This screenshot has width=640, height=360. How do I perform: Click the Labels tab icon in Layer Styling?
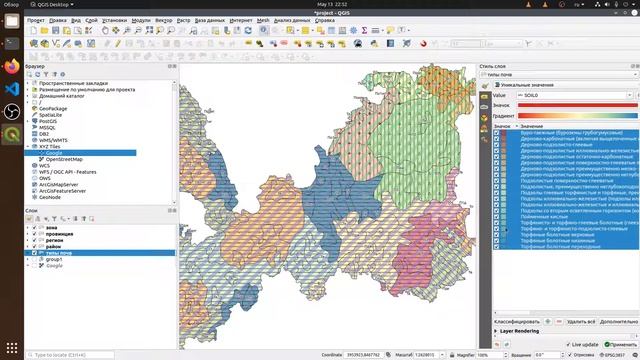484,97
